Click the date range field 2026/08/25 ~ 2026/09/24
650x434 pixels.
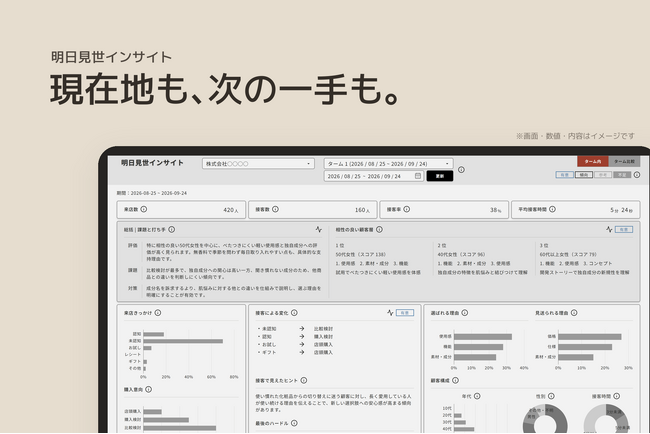tap(374, 176)
